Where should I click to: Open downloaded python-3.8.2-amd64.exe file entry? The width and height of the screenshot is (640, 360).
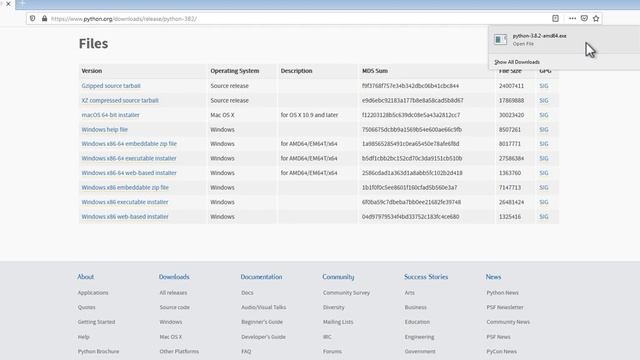click(x=564, y=40)
